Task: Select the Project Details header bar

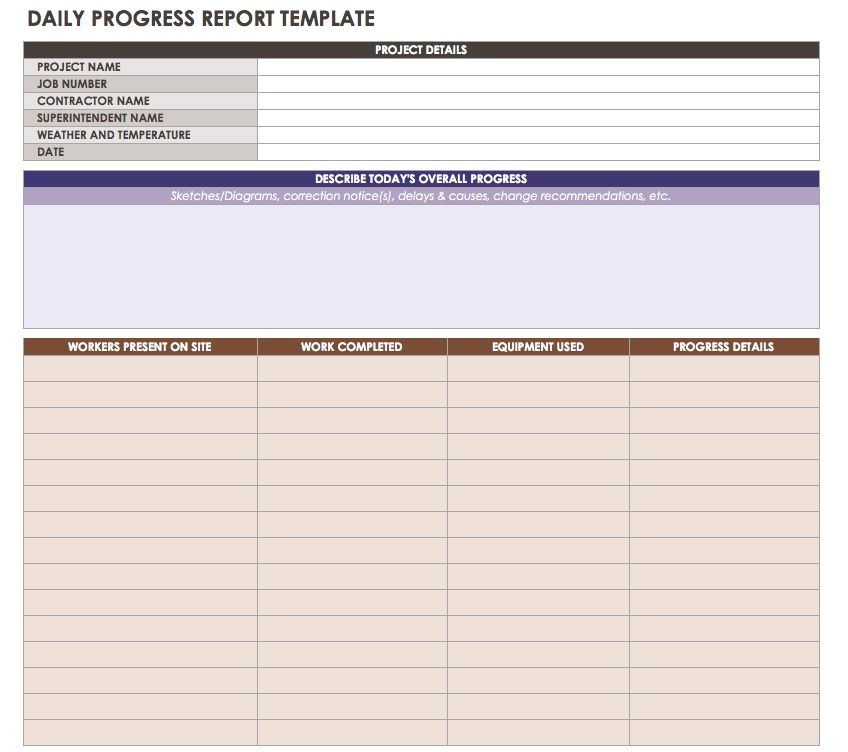Action: (x=420, y=50)
